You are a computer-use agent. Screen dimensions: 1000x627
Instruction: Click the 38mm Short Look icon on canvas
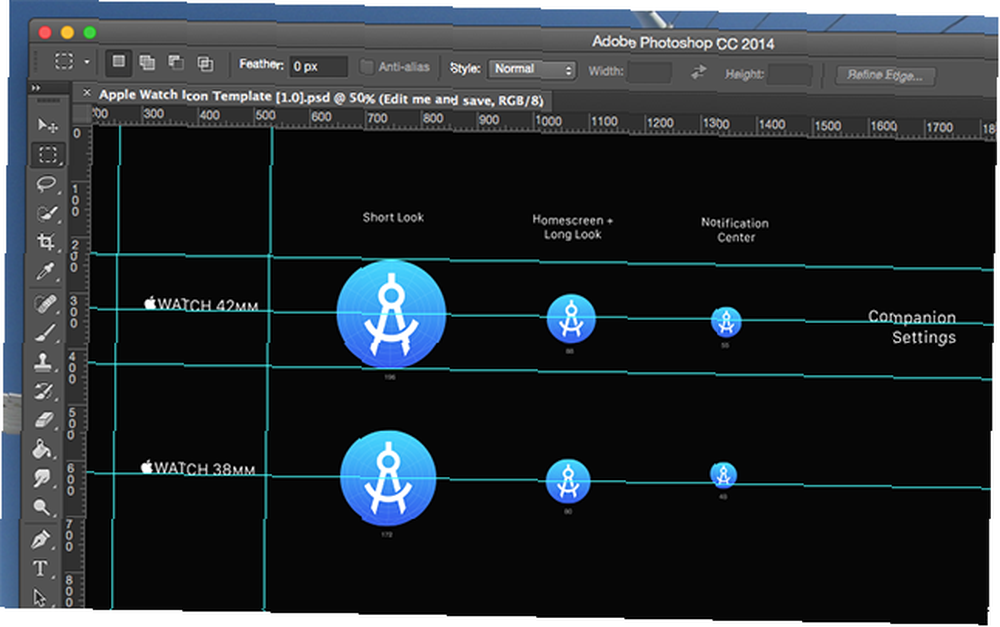coord(388,478)
